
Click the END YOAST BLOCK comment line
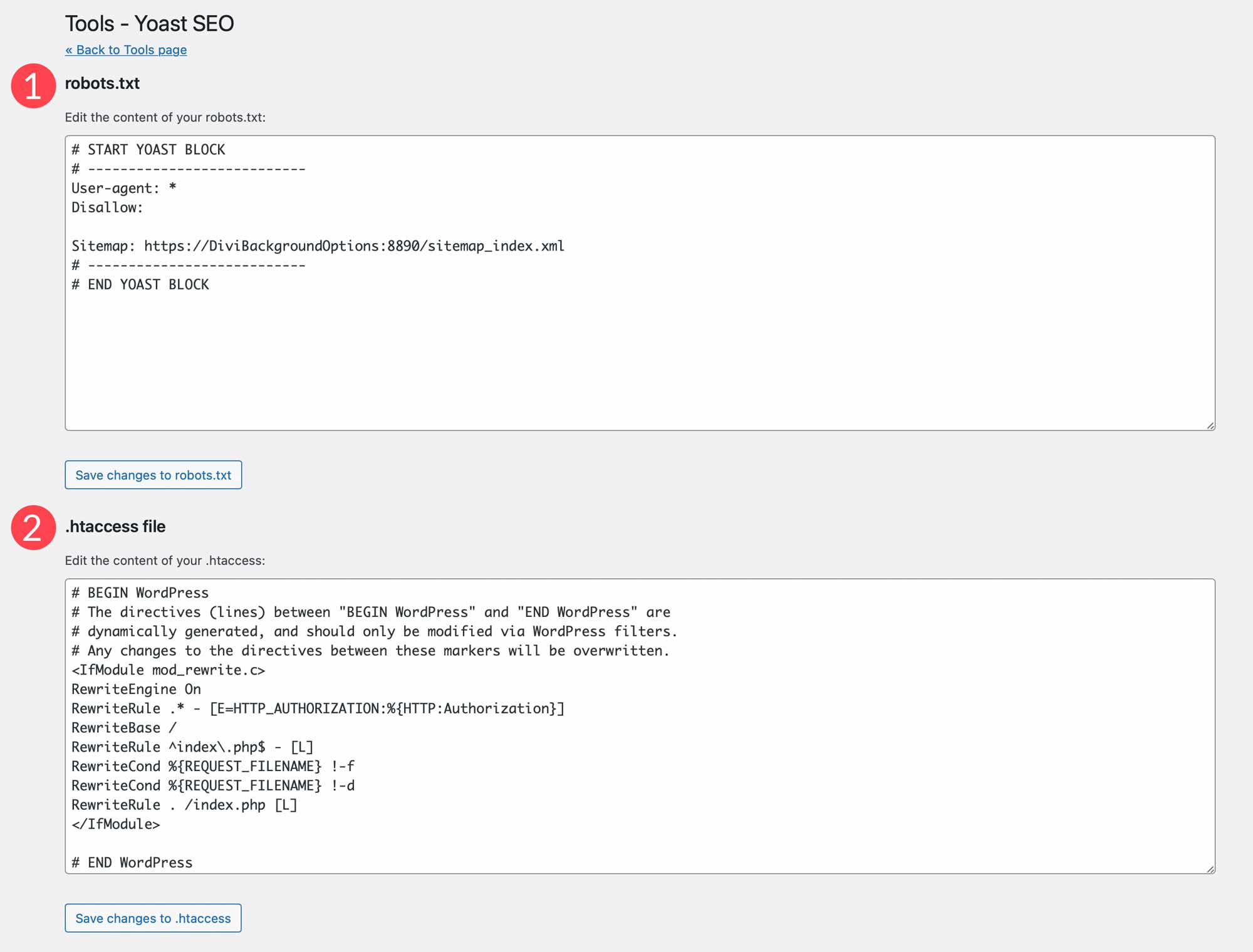[140, 284]
